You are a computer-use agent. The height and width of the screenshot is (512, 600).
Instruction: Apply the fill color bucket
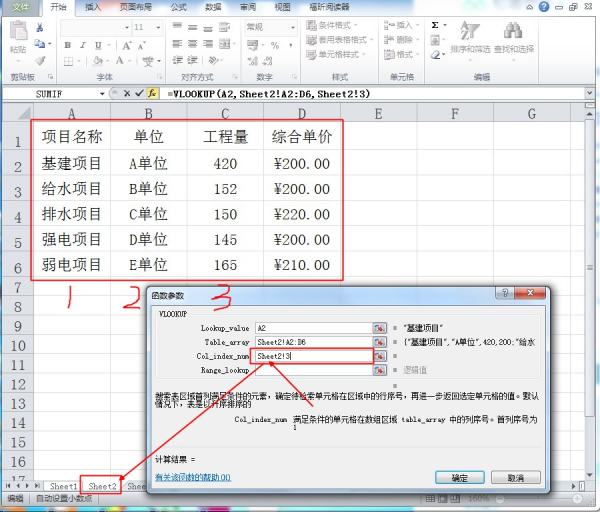[98, 60]
